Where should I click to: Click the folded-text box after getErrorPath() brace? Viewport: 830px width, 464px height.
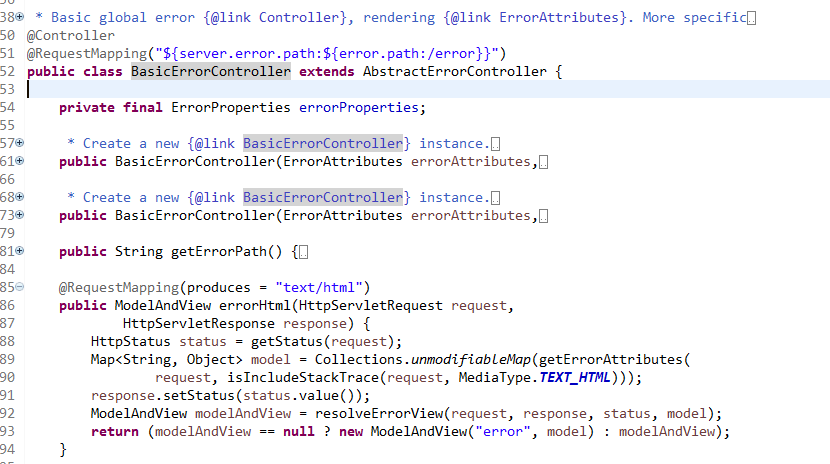[303, 252]
